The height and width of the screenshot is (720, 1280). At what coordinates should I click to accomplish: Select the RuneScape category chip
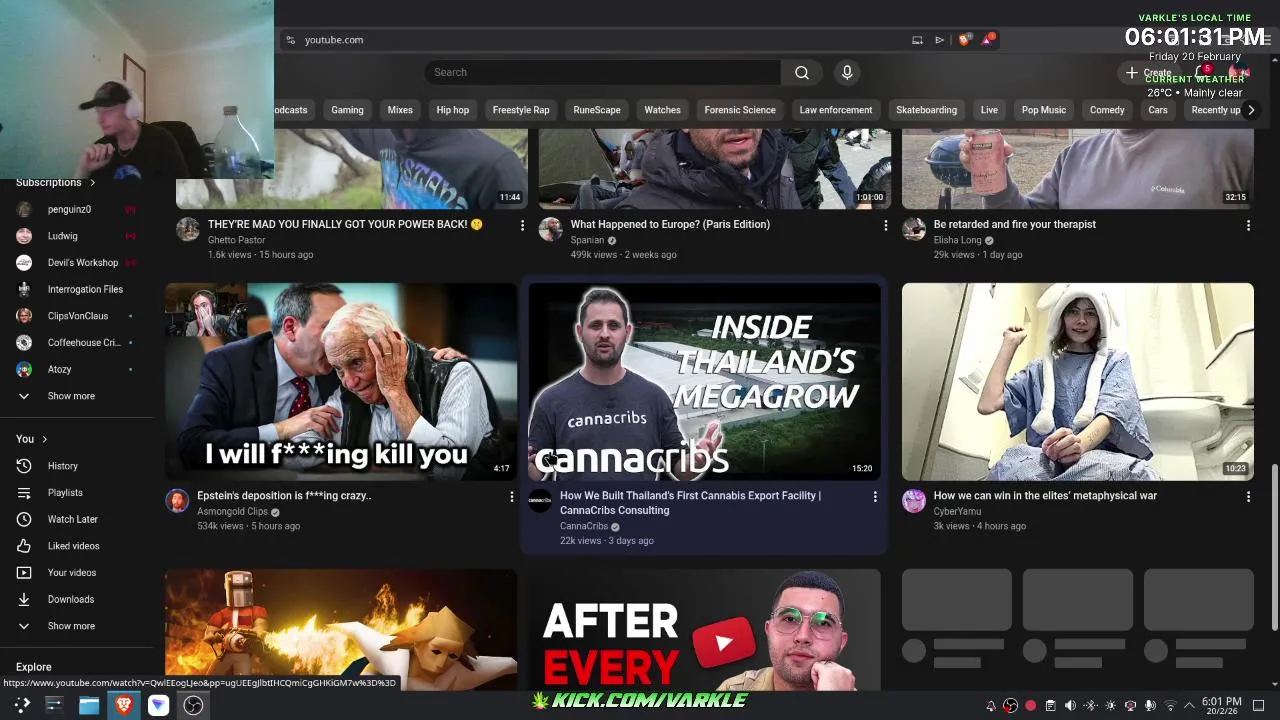(597, 110)
